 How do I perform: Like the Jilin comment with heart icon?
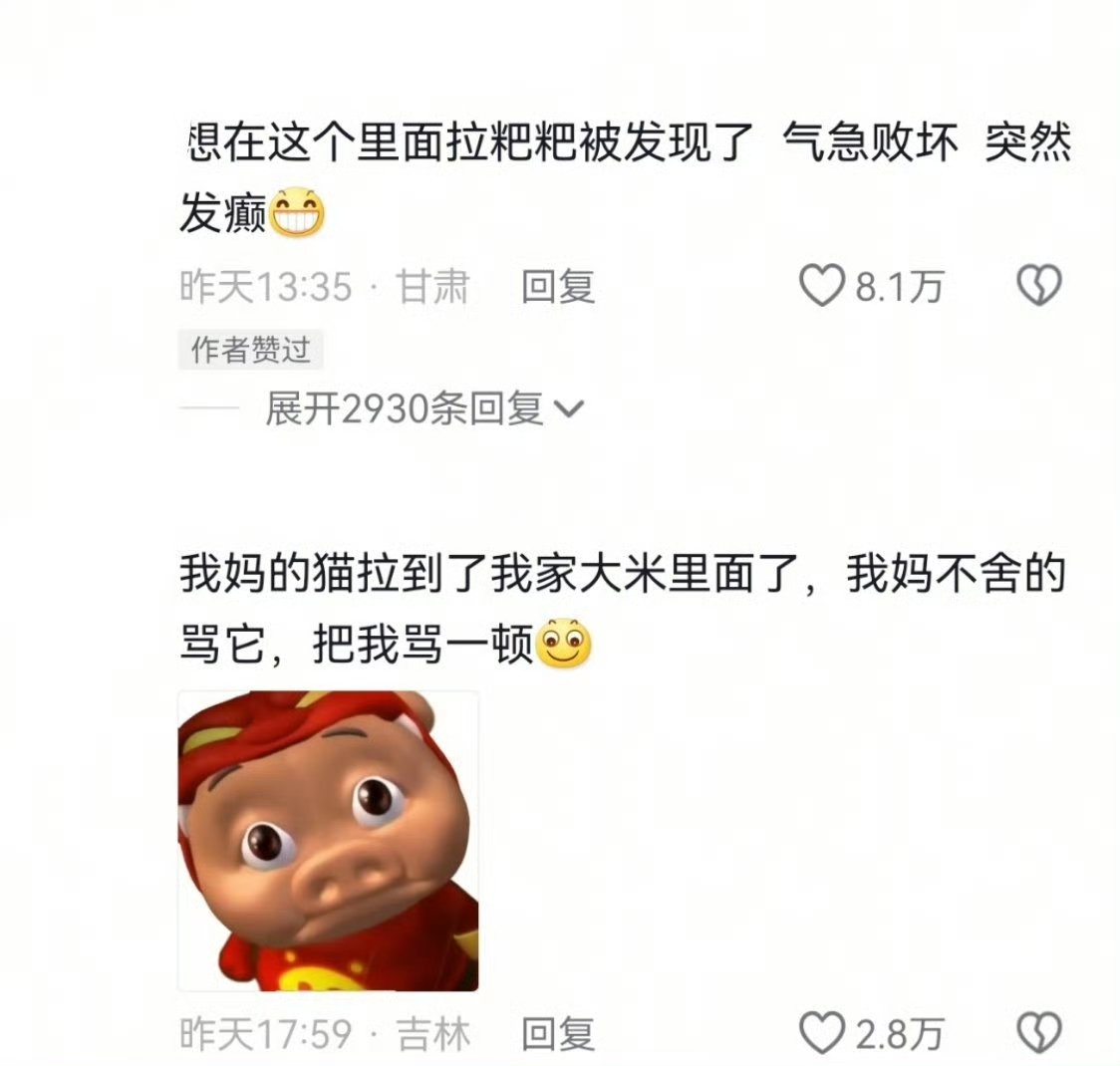[x=821, y=1032]
